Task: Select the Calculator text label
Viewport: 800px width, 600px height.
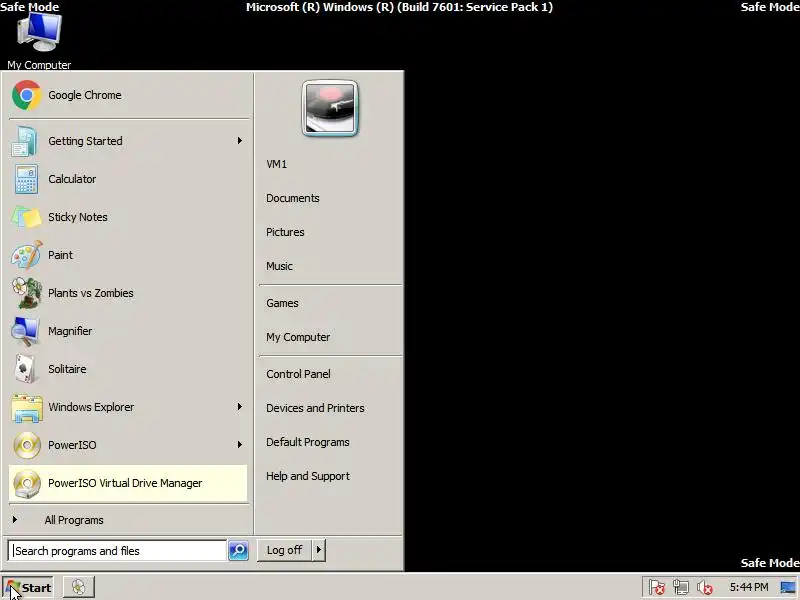Action: [72, 179]
